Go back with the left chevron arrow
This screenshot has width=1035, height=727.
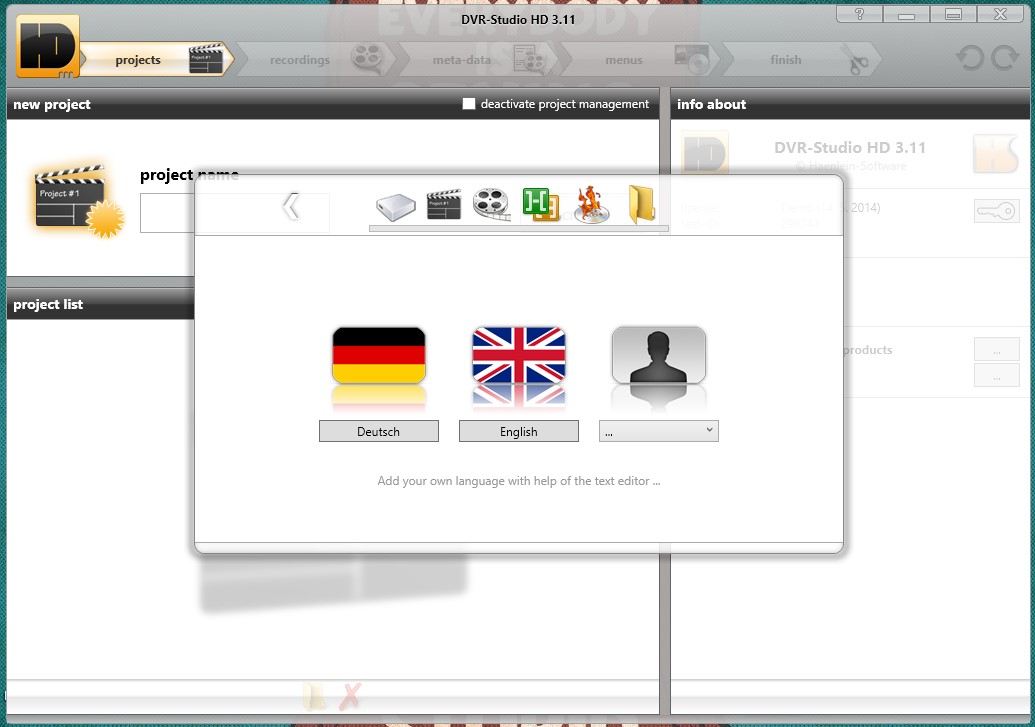click(x=291, y=206)
